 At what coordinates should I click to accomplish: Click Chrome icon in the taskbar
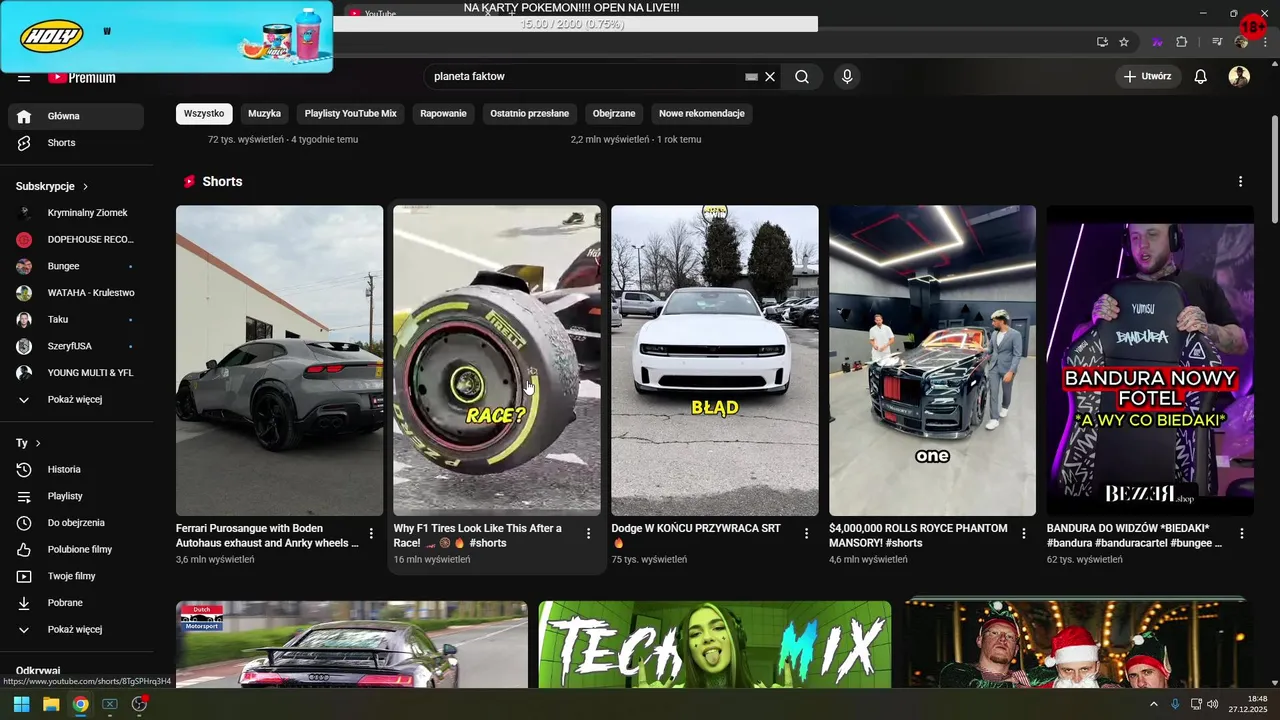[80, 704]
